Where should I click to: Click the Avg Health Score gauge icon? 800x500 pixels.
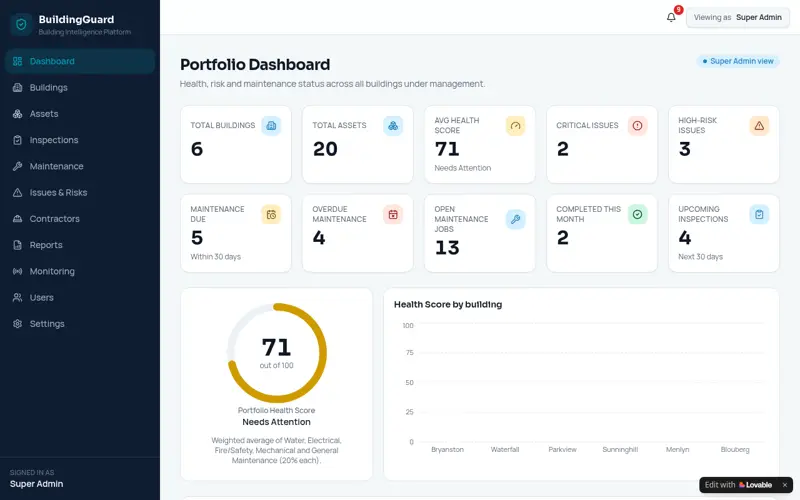(515, 126)
